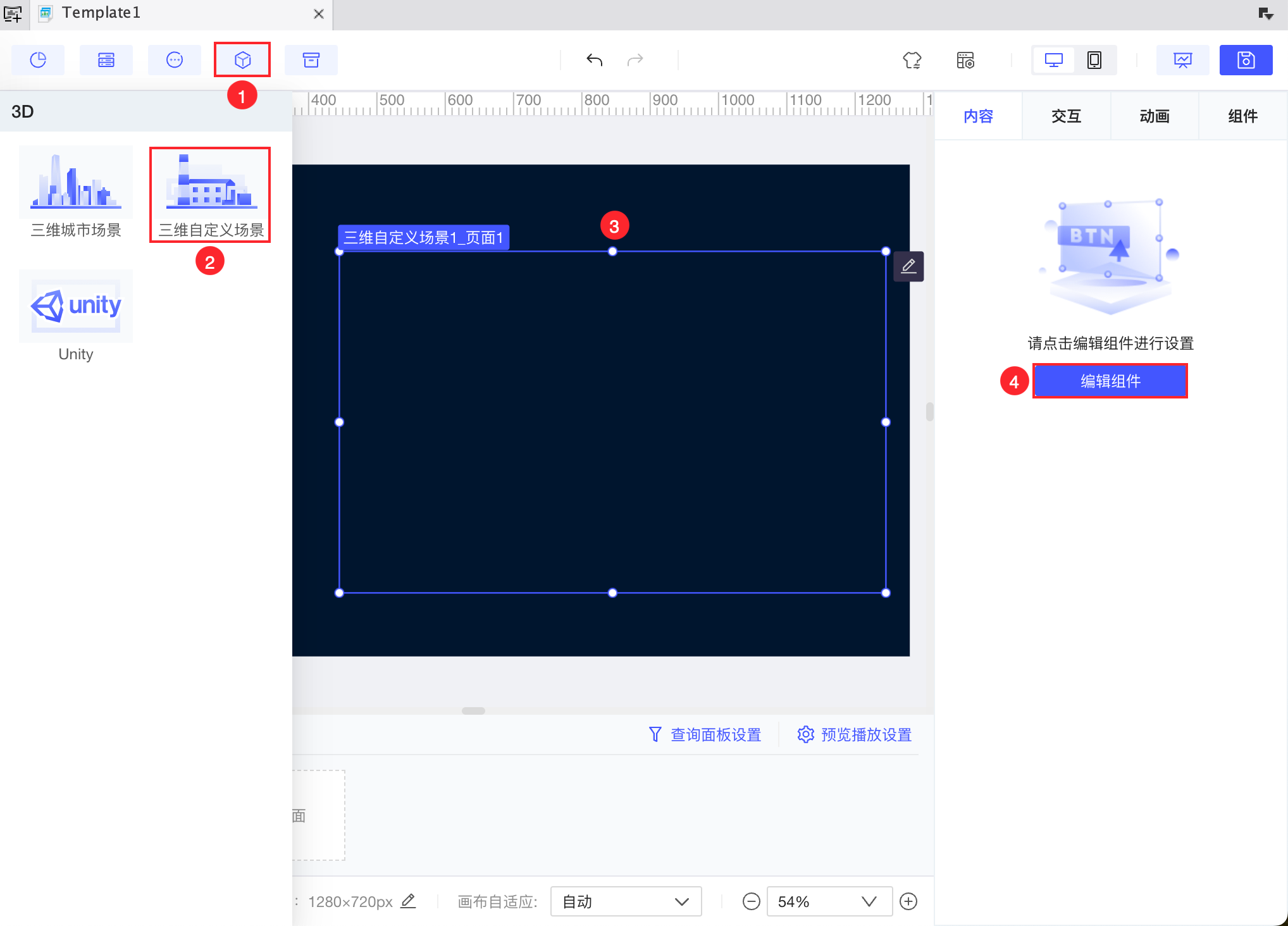Switch to the 动画 tab

coord(1155,116)
